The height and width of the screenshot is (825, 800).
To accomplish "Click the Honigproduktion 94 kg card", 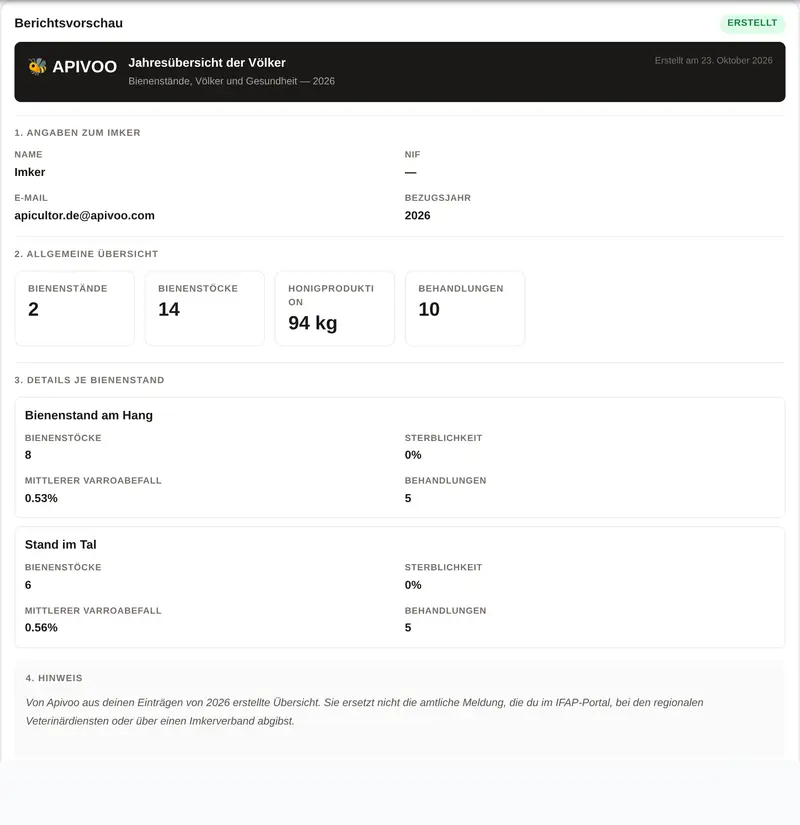I will pos(335,308).
